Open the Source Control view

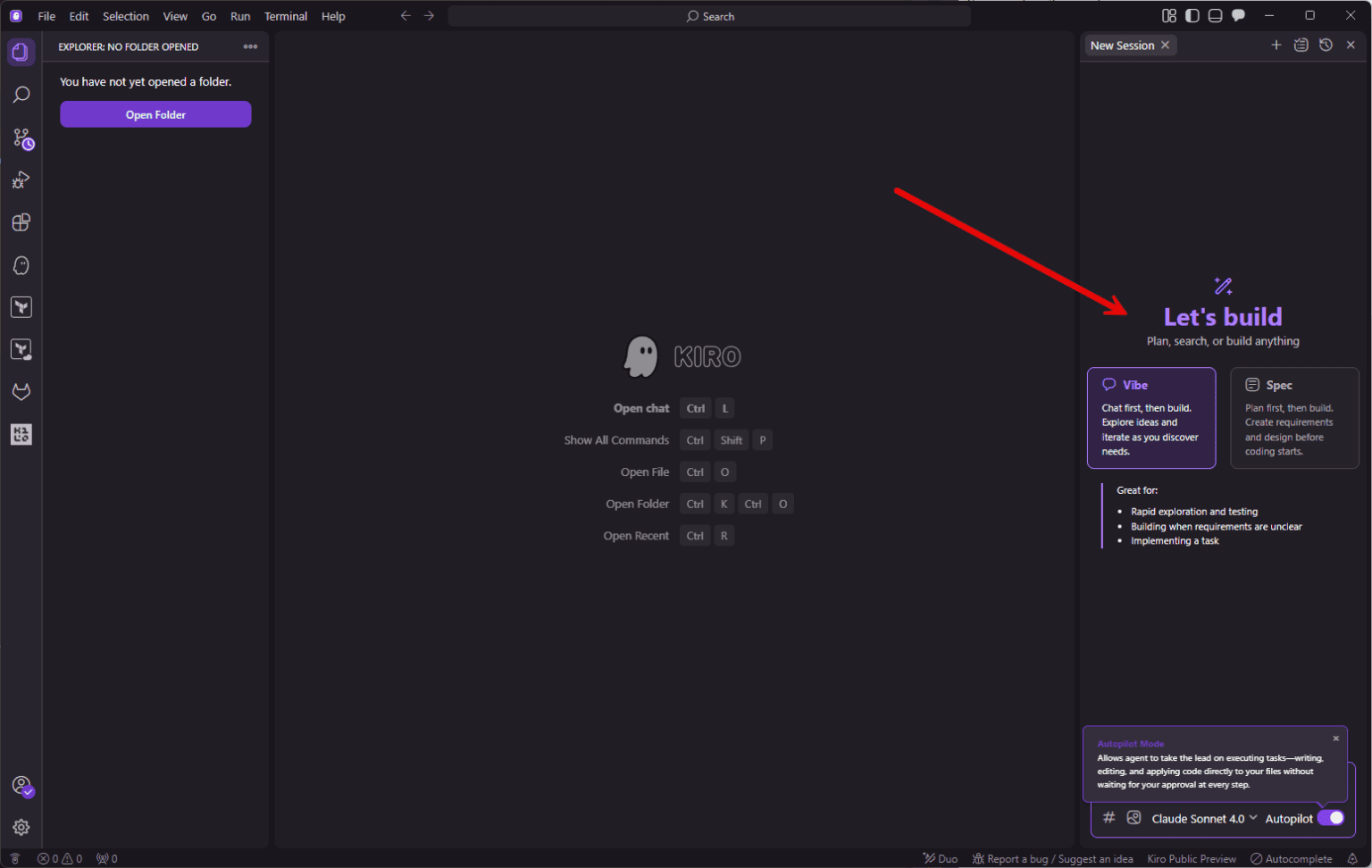tap(21, 138)
